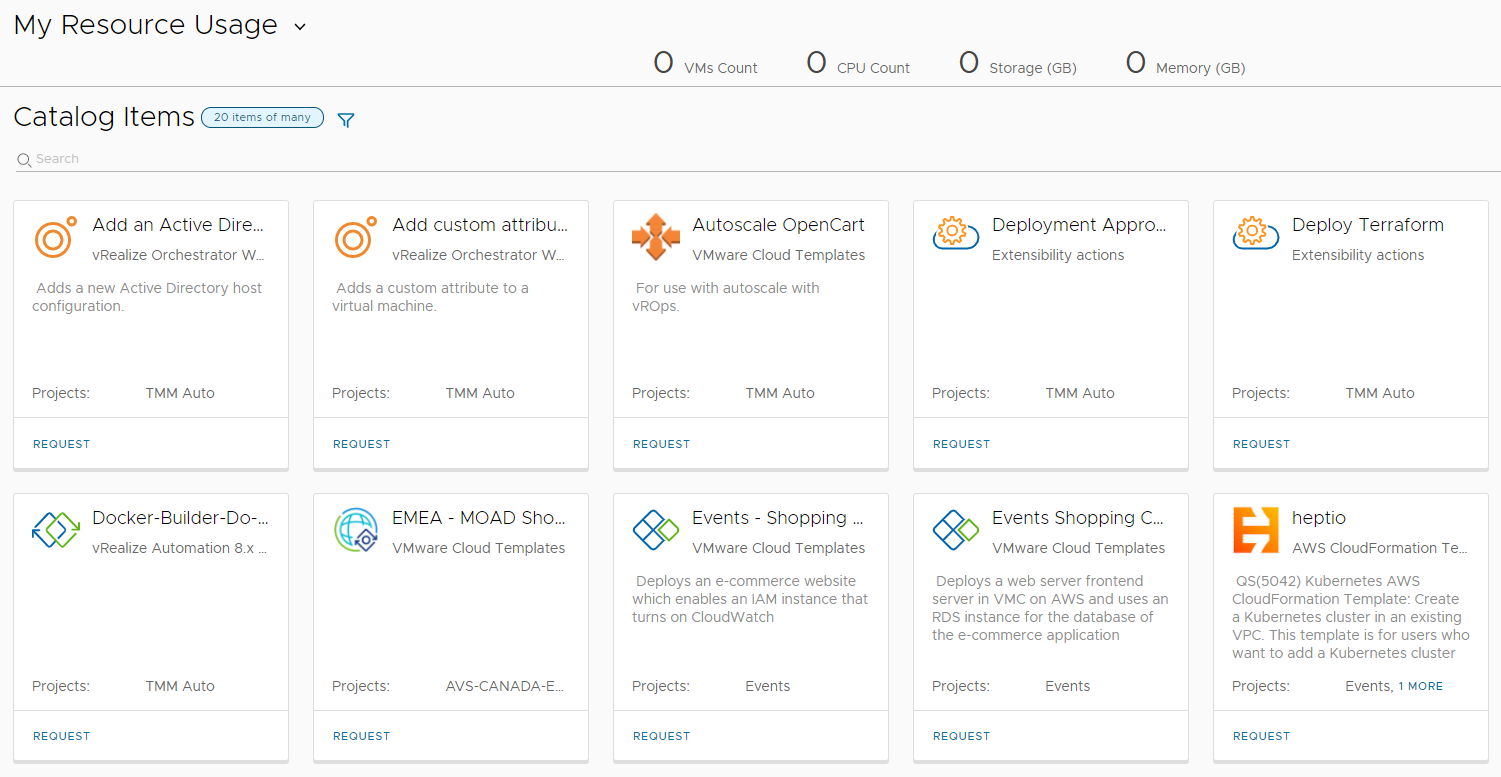
Task: Request the Deploy Terraform catalog item
Action: [1261, 444]
